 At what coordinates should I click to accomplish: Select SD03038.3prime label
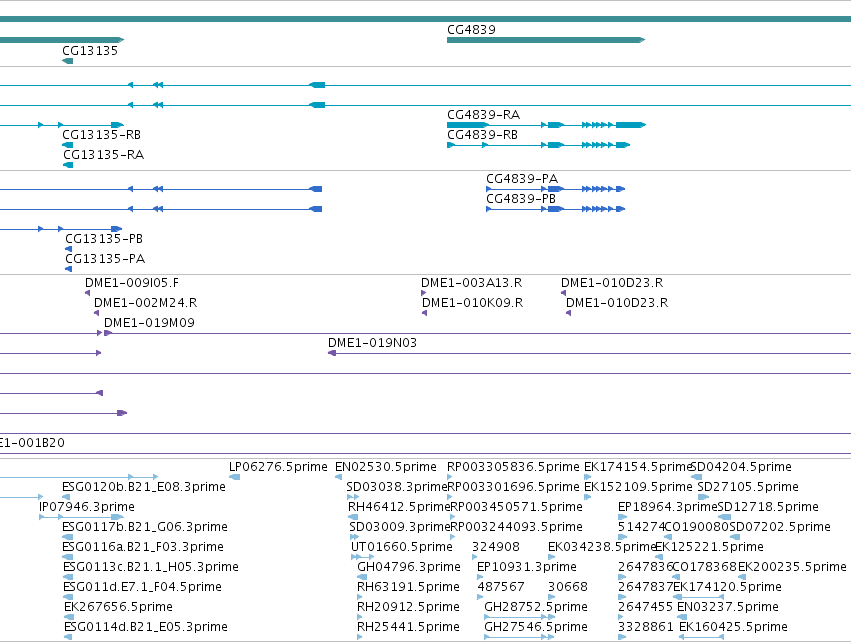pyautogui.click(x=397, y=487)
